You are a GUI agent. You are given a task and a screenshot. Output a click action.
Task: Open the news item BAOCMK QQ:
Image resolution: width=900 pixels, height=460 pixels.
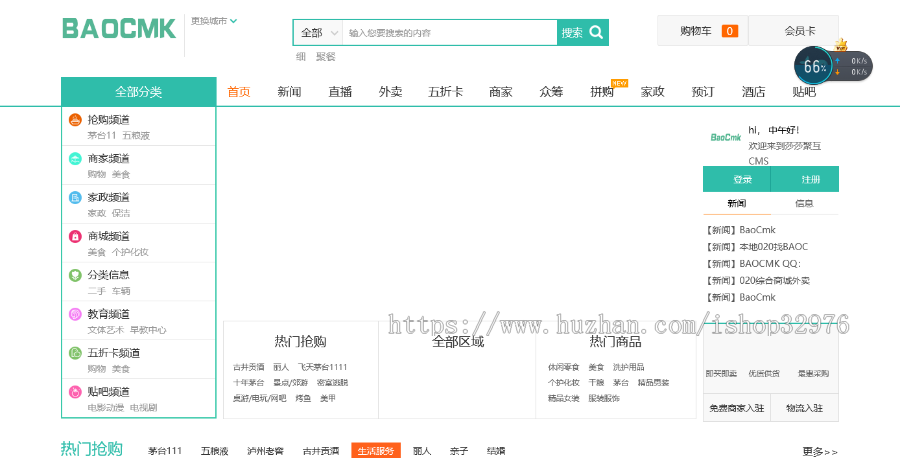coord(753,264)
